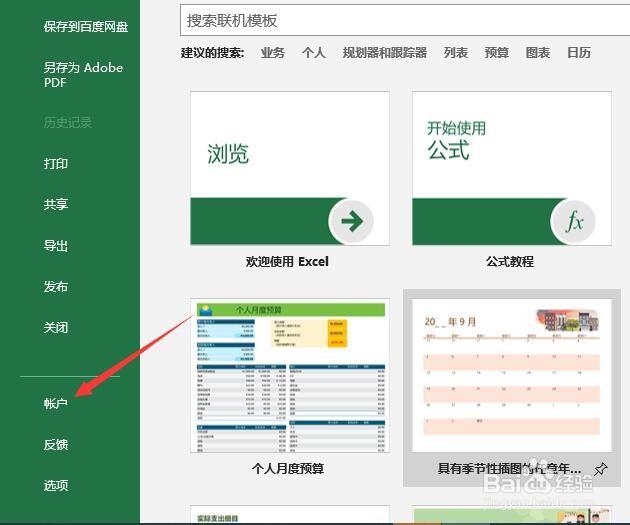Open the 打印 page

(x=56, y=163)
